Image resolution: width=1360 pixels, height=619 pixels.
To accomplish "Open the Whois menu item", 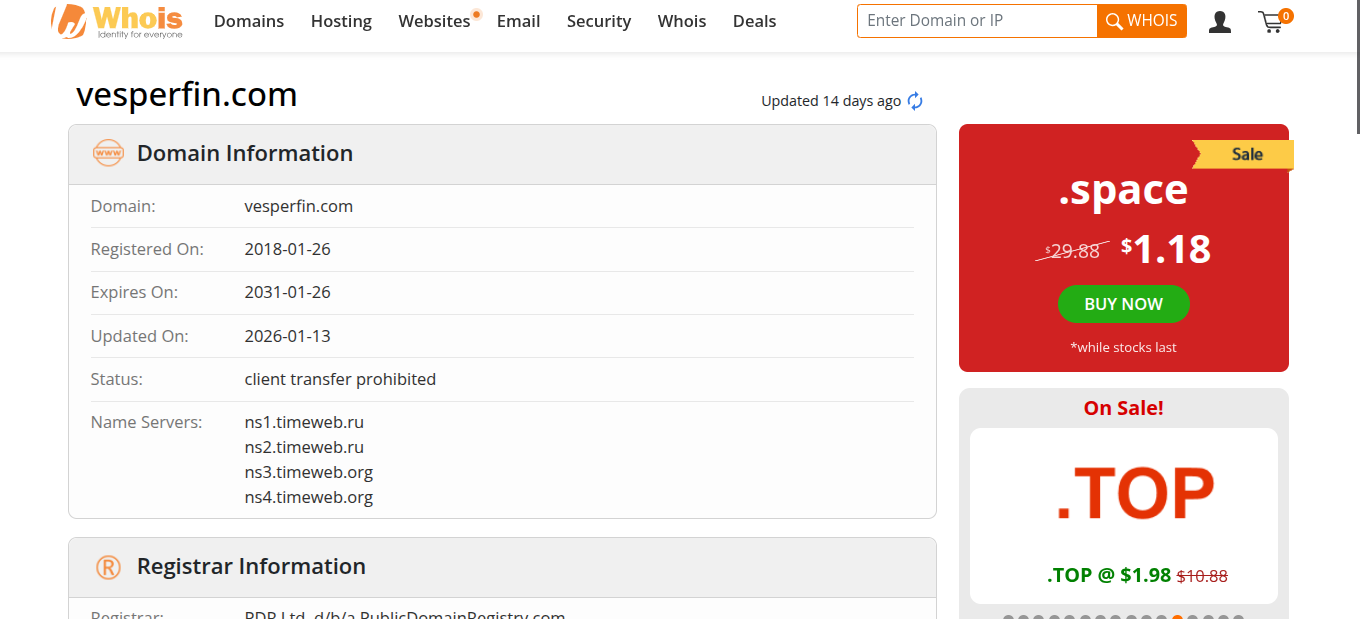I will [x=682, y=21].
